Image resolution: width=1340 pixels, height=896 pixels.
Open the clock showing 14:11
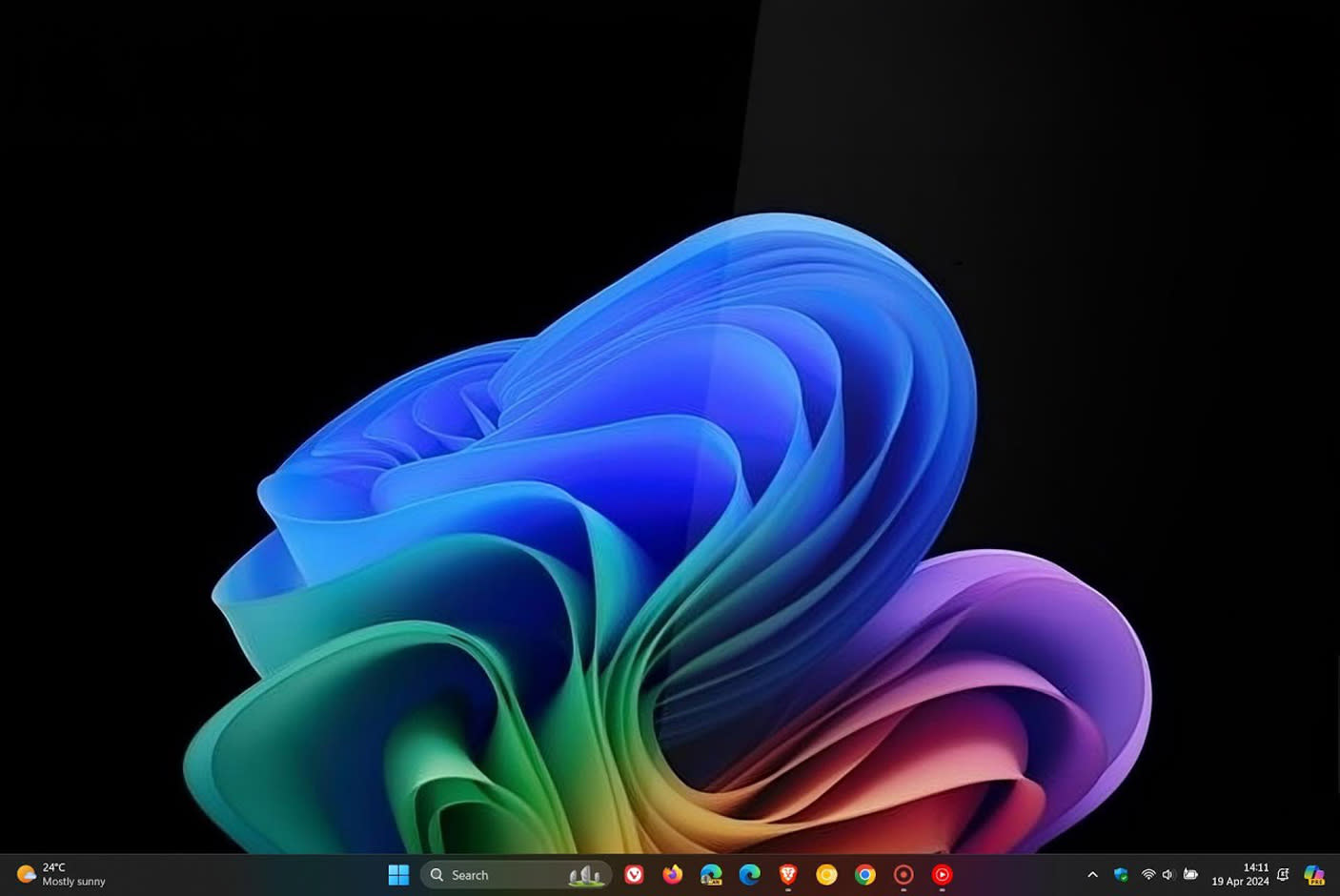point(1240,875)
